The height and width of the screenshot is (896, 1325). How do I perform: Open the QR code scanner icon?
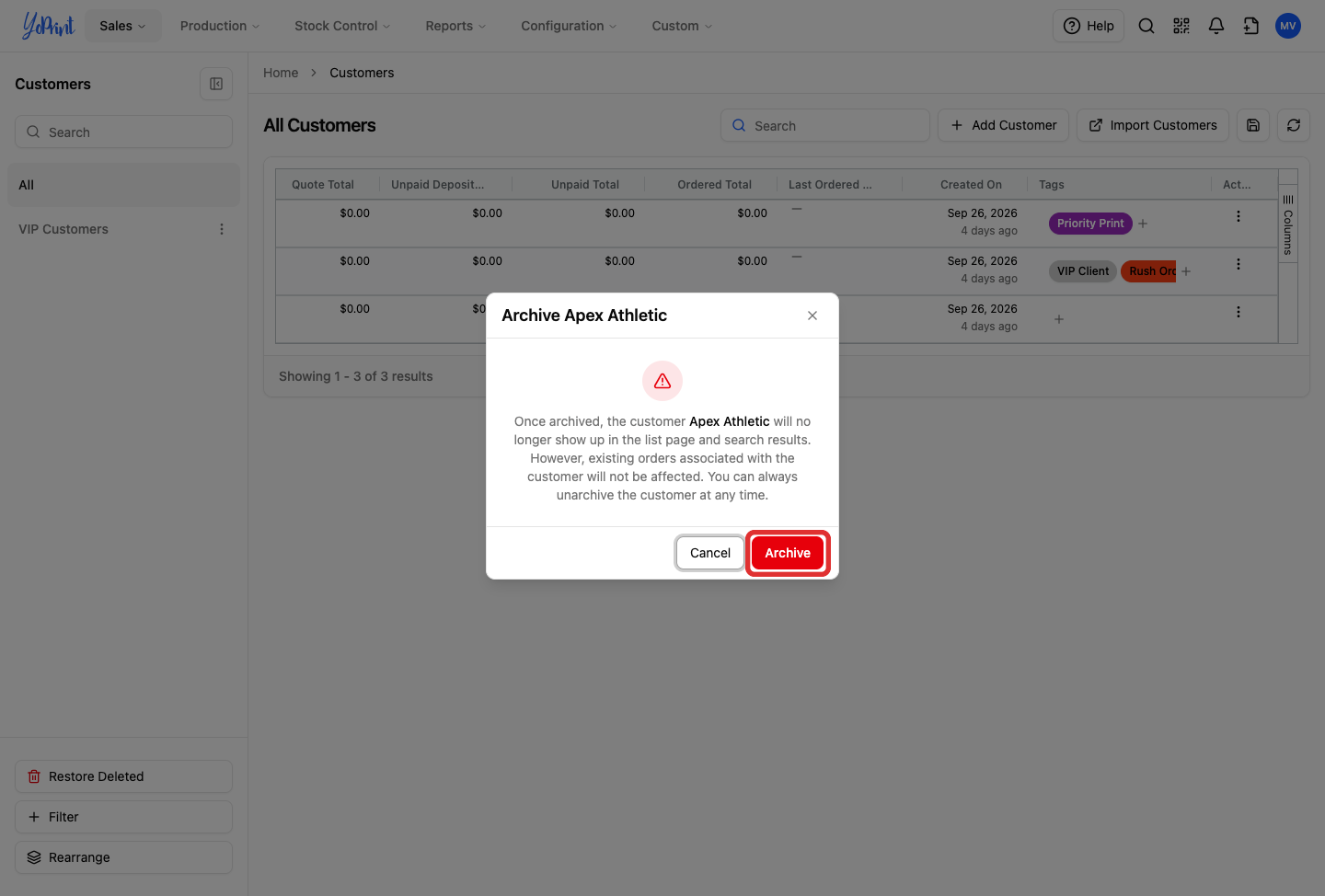click(1181, 26)
